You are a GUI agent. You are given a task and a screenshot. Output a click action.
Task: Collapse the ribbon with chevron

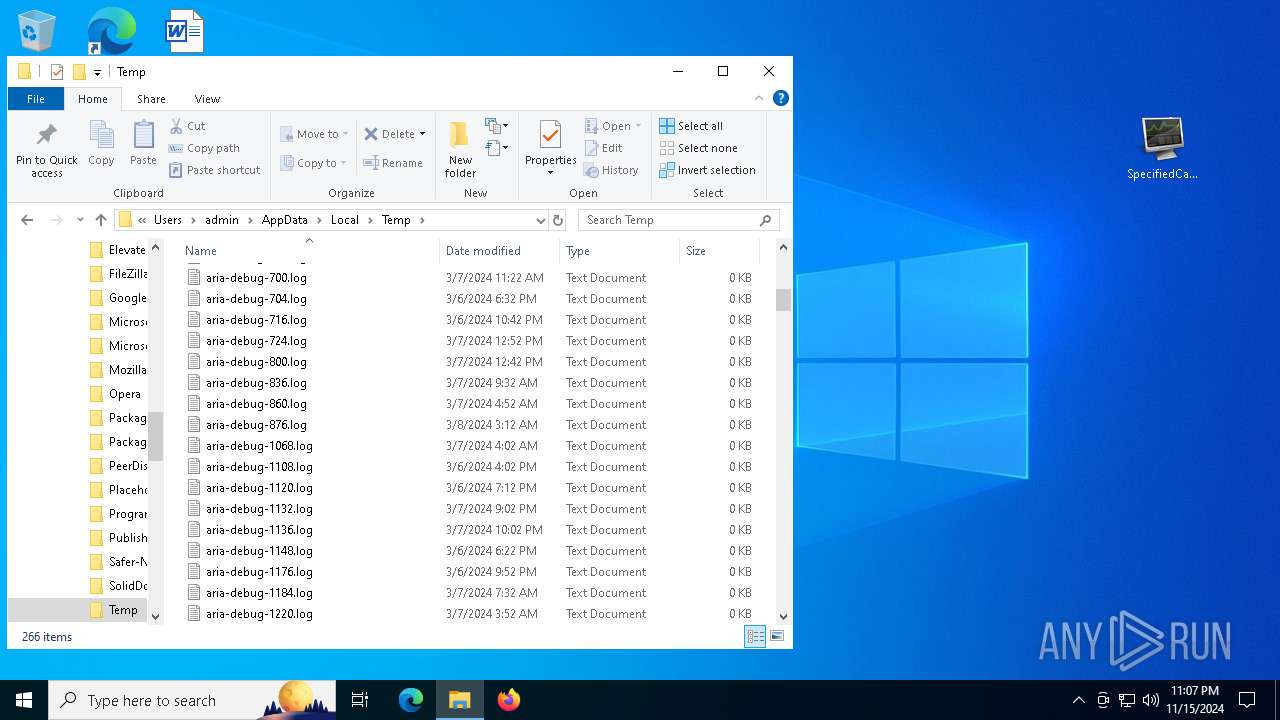[x=759, y=98]
